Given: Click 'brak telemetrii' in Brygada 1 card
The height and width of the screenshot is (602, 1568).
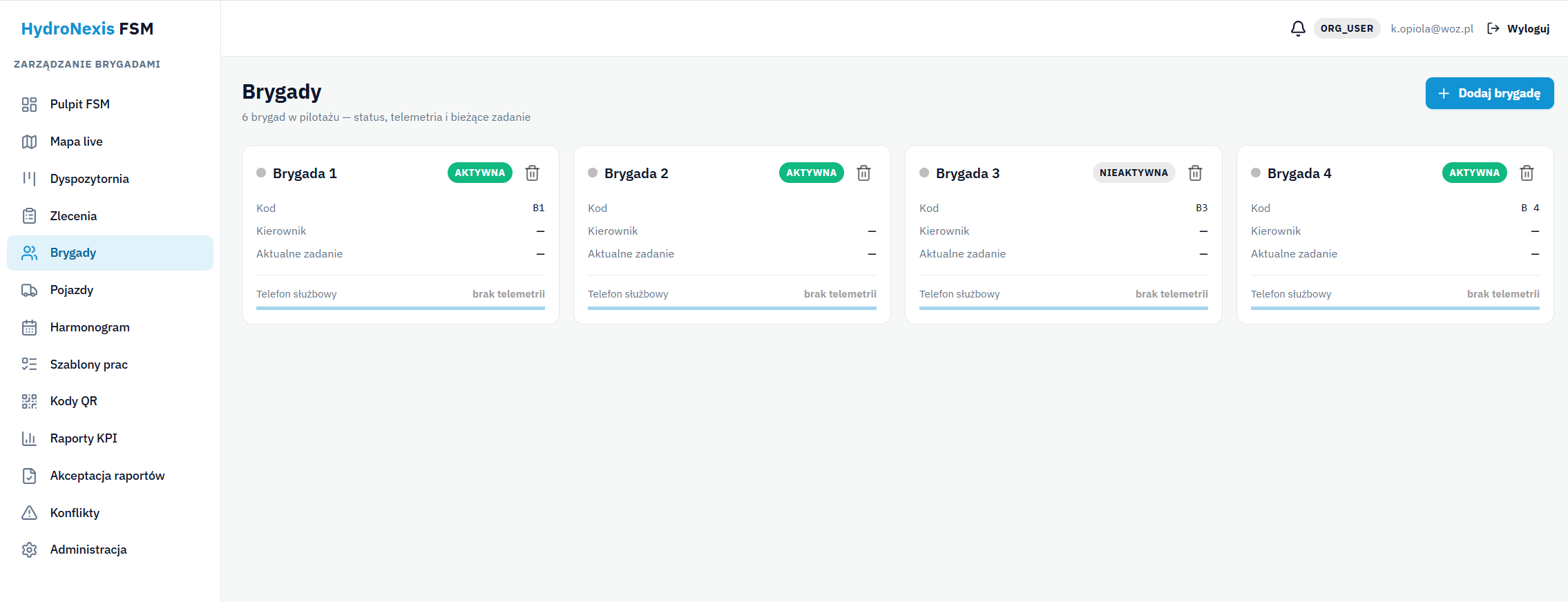Looking at the screenshot, I should click(508, 294).
